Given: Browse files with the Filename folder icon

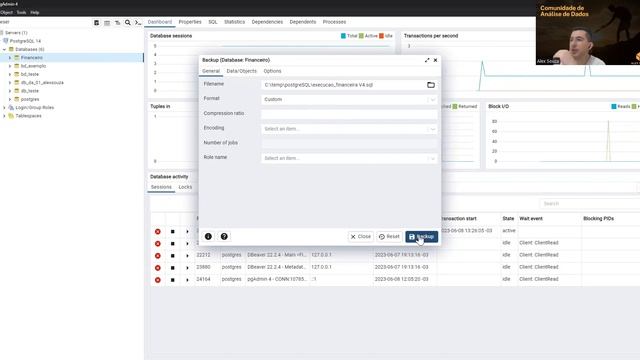Looking at the screenshot, I should [431, 85].
